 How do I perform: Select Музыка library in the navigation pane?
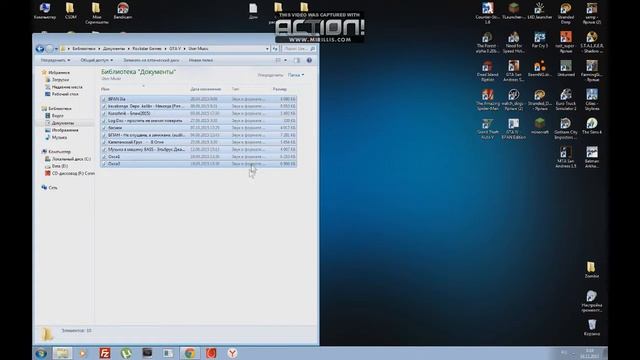[59, 138]
